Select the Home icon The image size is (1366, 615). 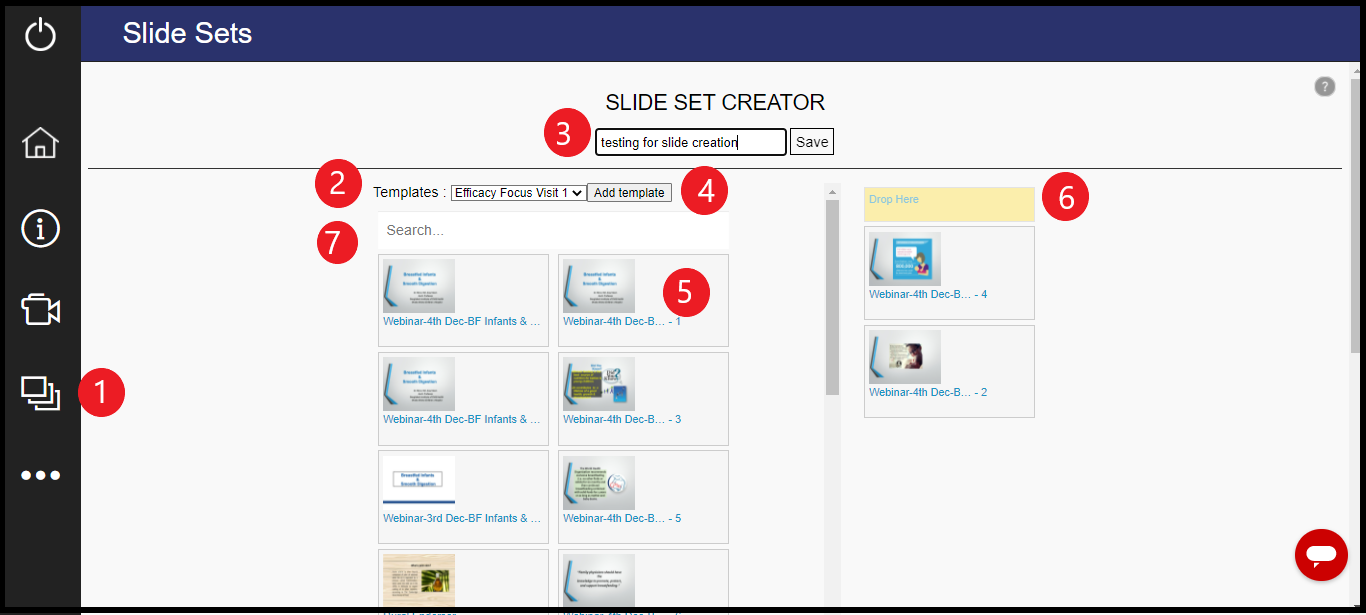(40, 143)
